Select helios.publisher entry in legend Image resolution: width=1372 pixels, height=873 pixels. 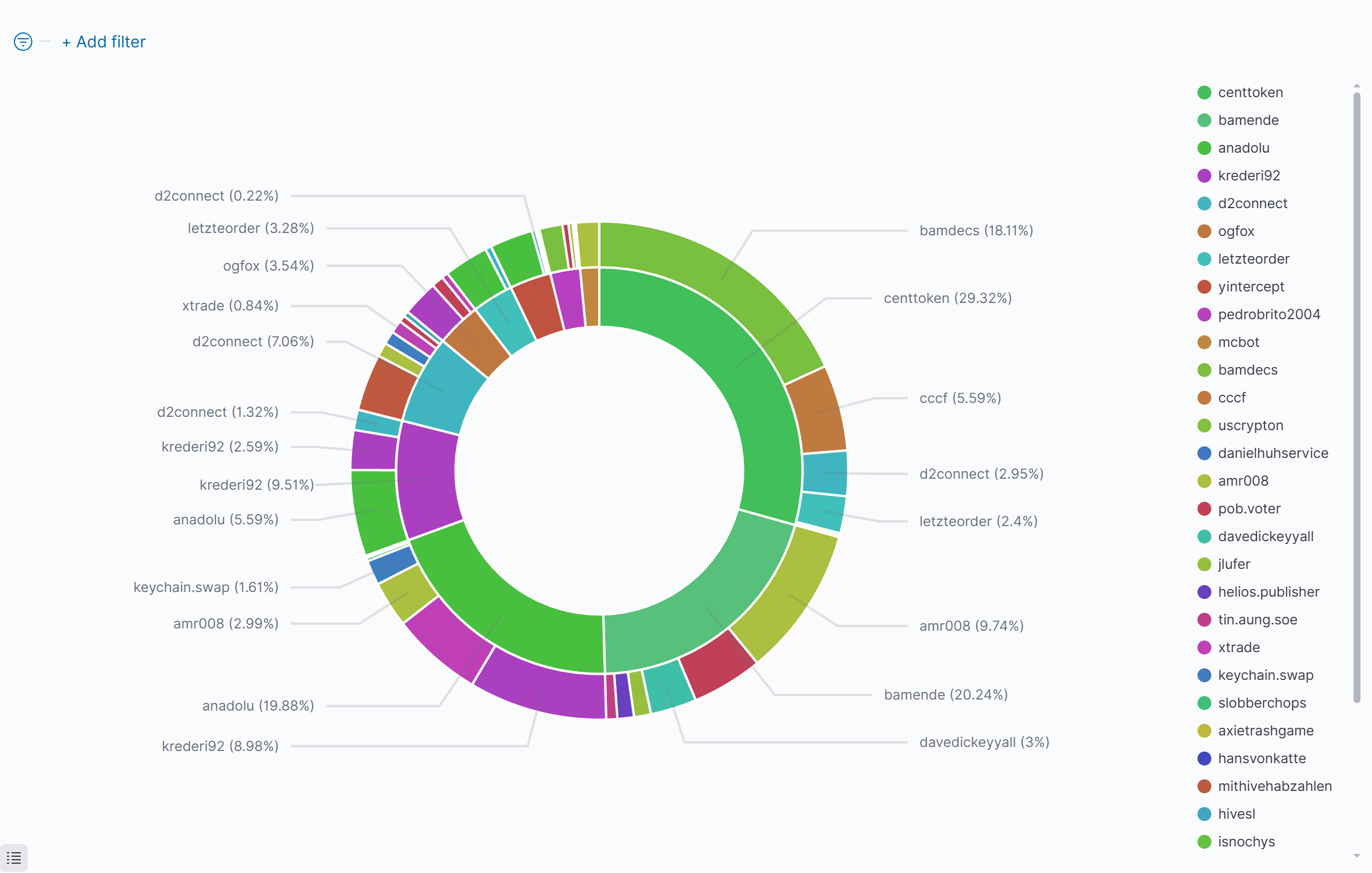coord(1269,592)
